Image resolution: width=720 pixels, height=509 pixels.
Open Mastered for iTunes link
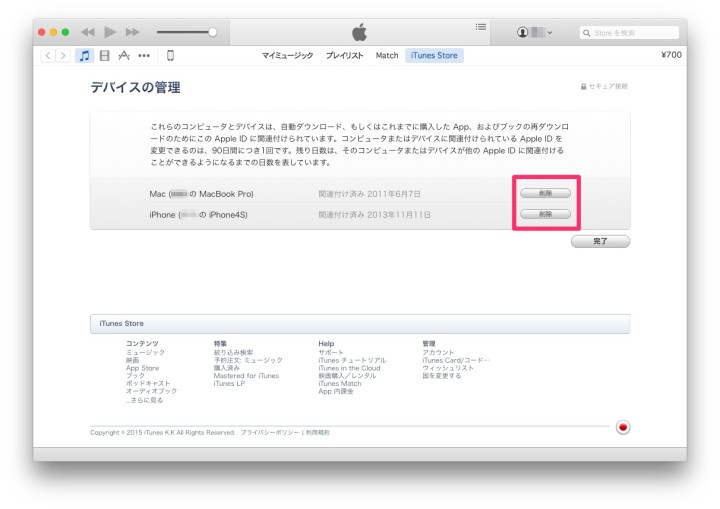[246, 376]
